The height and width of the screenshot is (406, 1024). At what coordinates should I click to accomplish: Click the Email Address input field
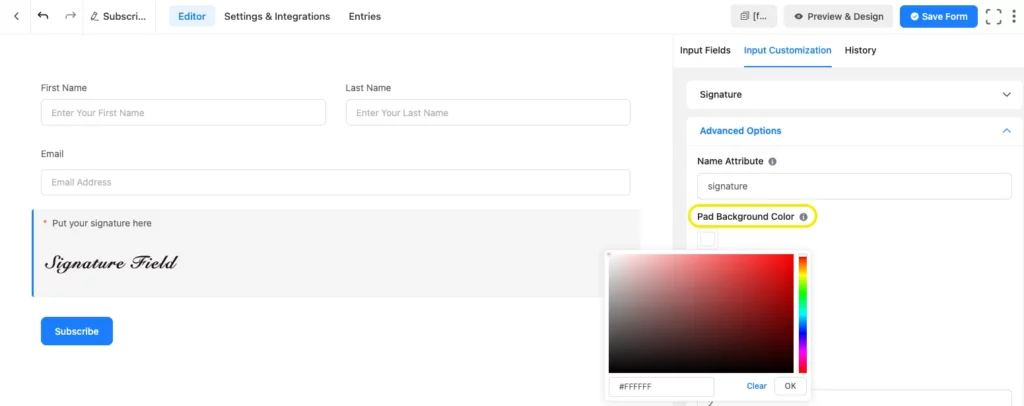[x=336, y=182]
